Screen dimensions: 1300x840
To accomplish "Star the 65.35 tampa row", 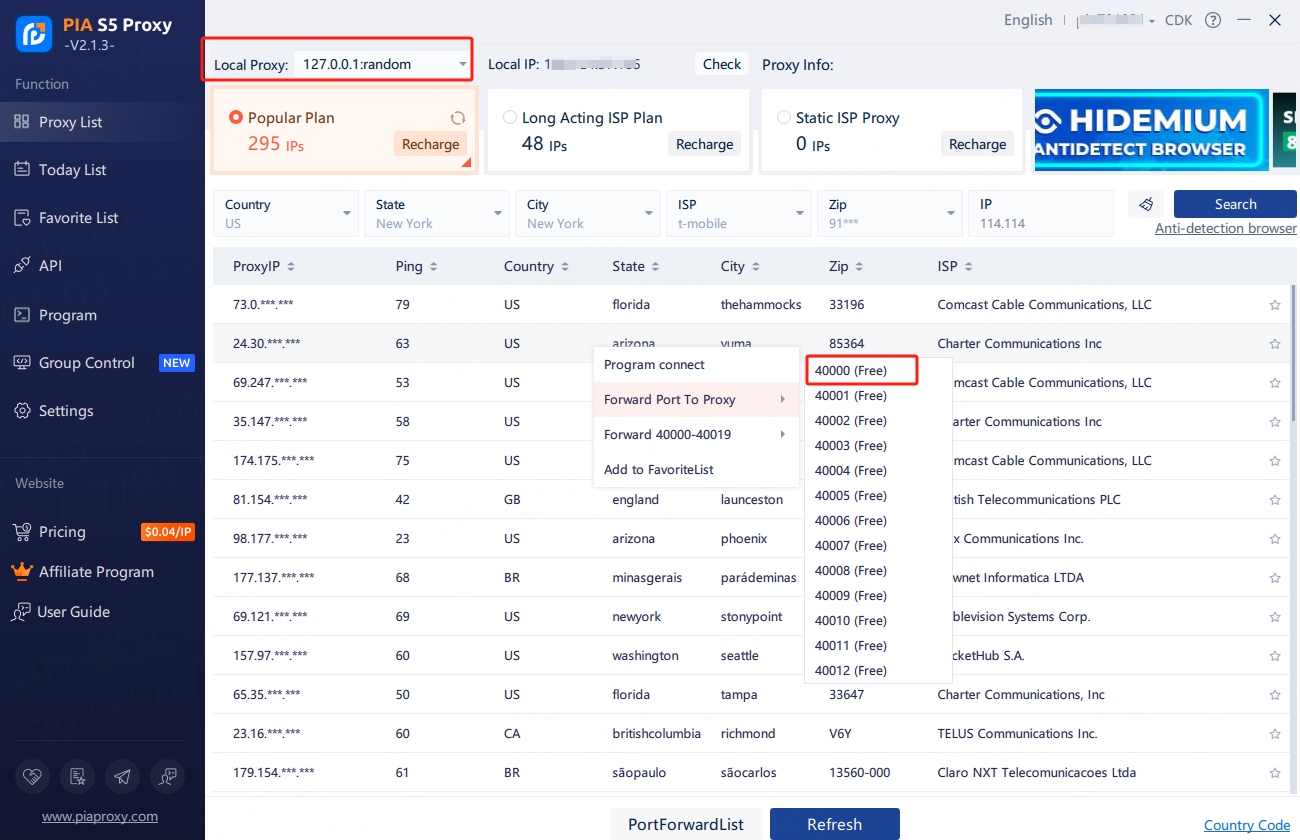I will point(1275,695).
